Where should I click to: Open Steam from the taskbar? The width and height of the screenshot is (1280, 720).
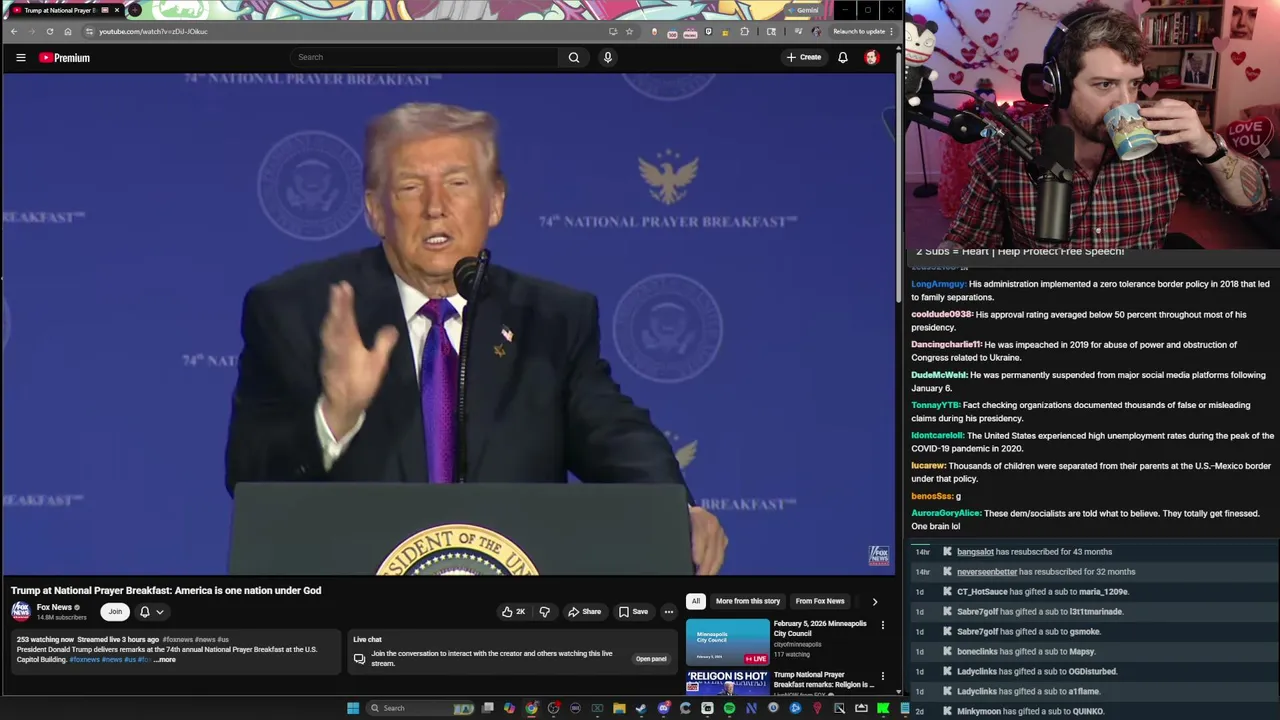point(641,708)
